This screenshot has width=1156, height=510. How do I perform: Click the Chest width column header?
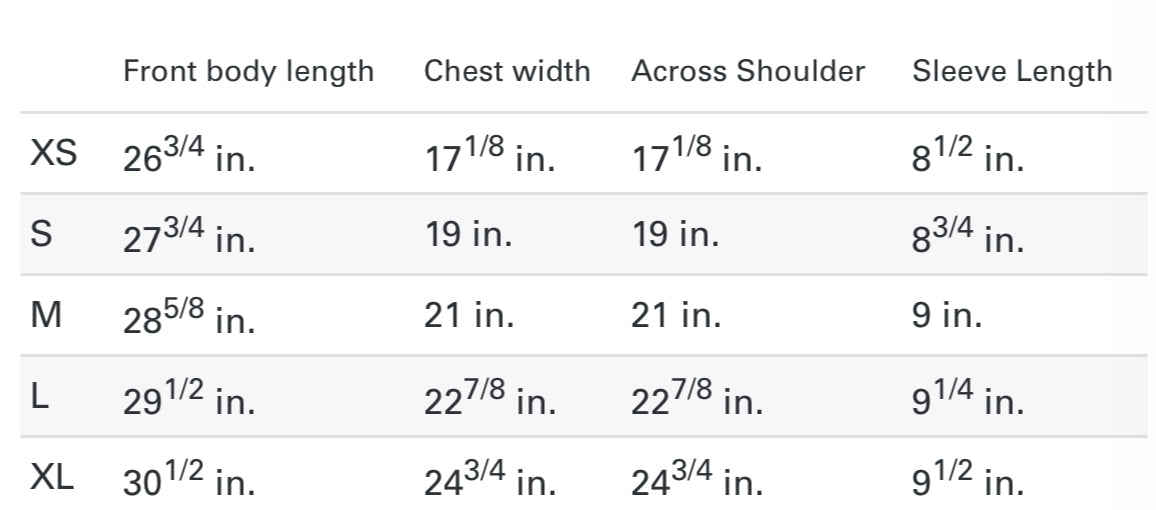pyautogui.click(x=507, y=72)
